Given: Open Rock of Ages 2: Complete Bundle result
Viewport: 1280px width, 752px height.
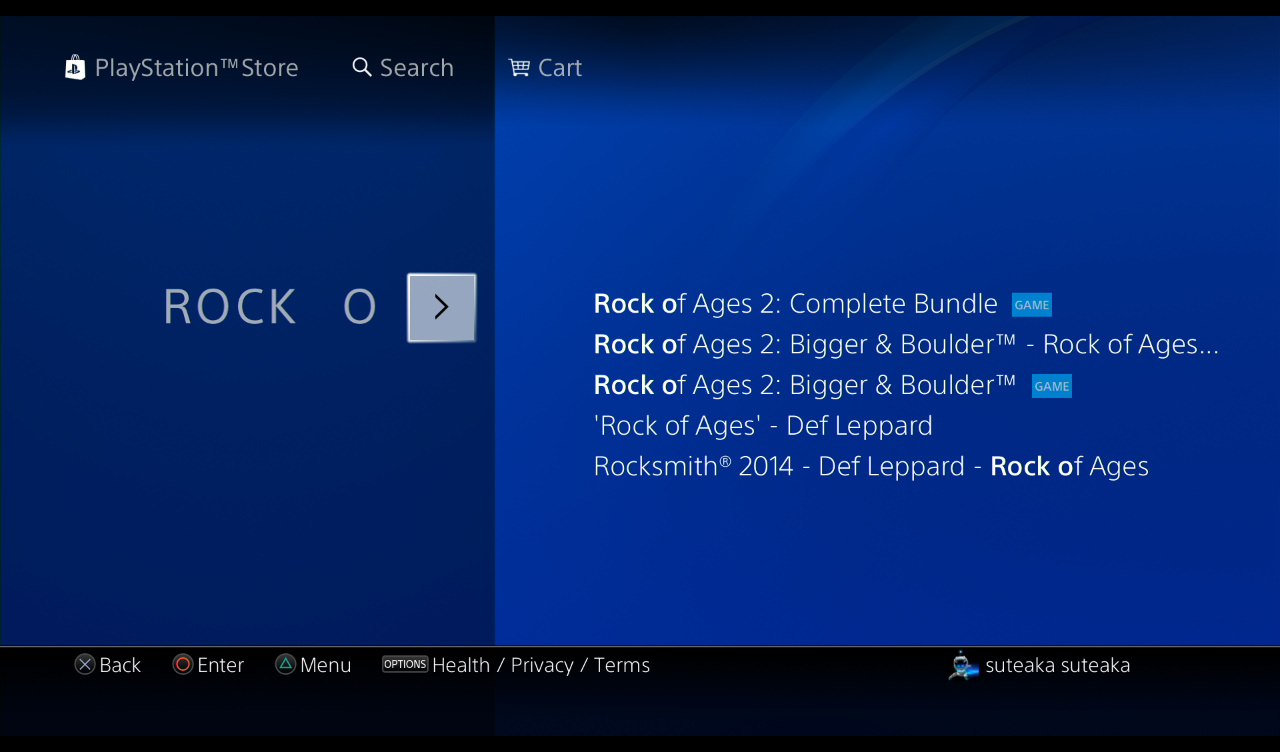Looking at the screenshot, I should pyautogui.click(x=795, y=304).
